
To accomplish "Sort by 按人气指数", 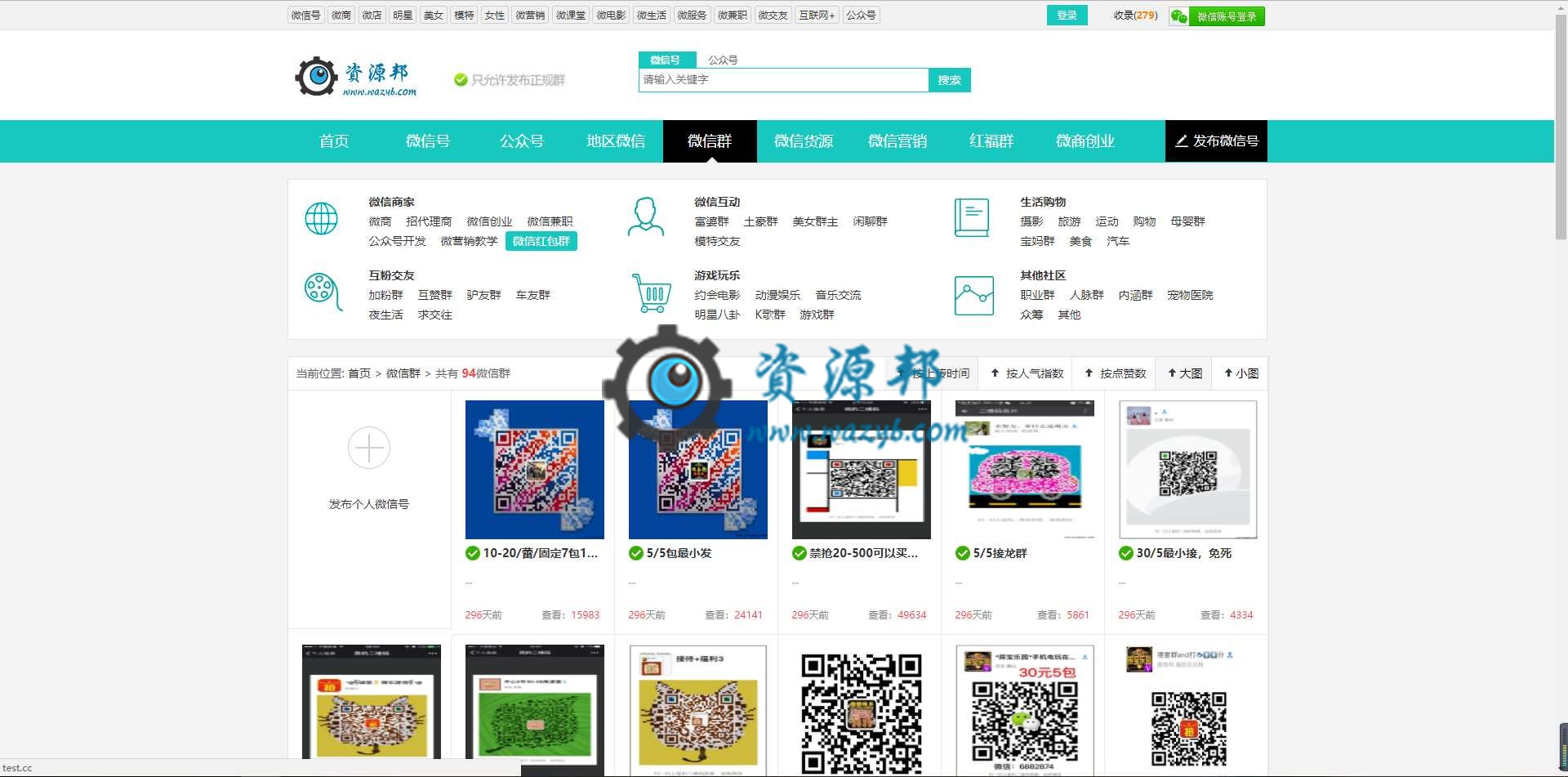I will (x=1027, y=373).
